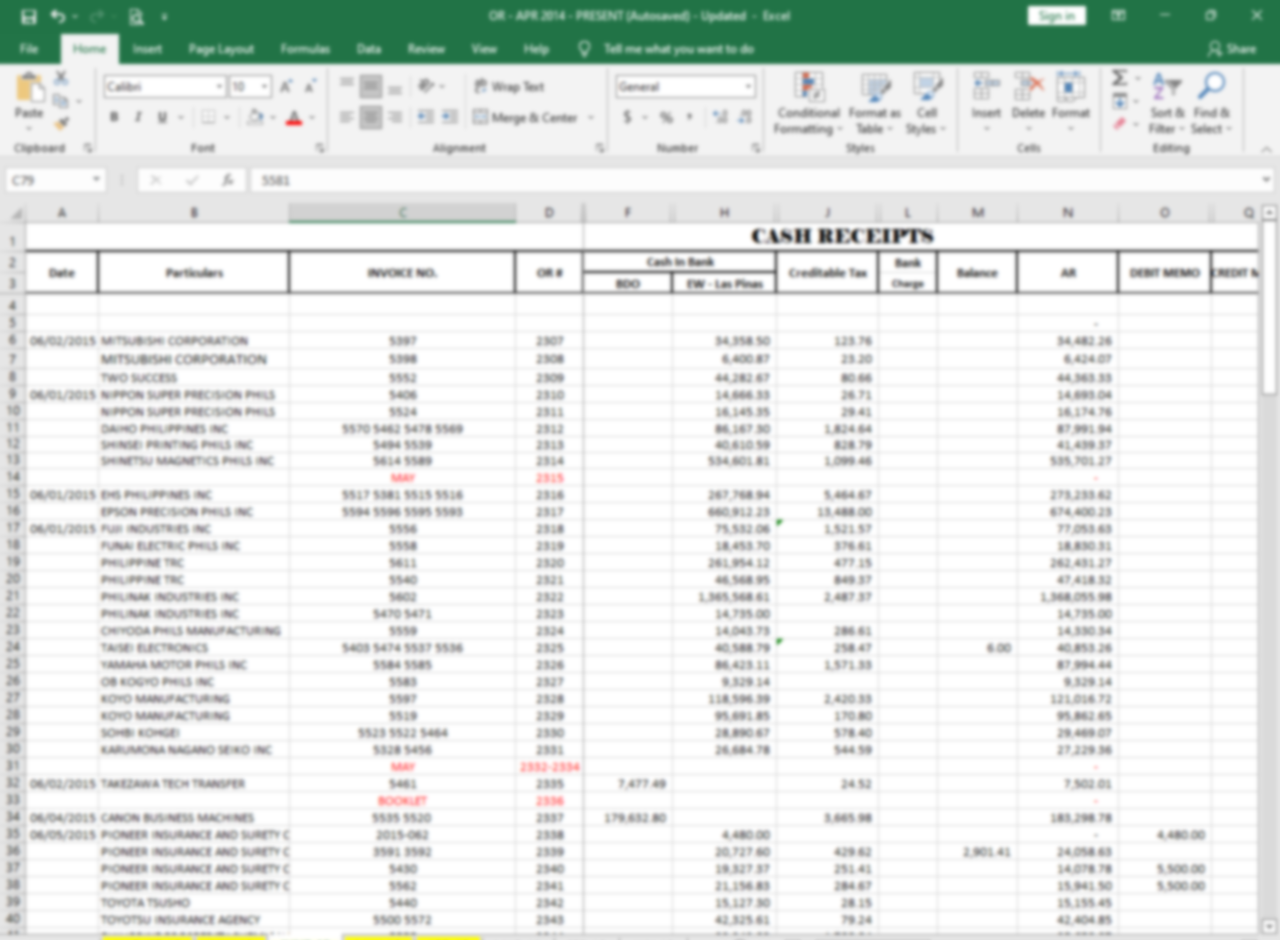The image size is (1280, 940).
Task: Click the formula bar showing 5581
Action: [x=700, y=180]
